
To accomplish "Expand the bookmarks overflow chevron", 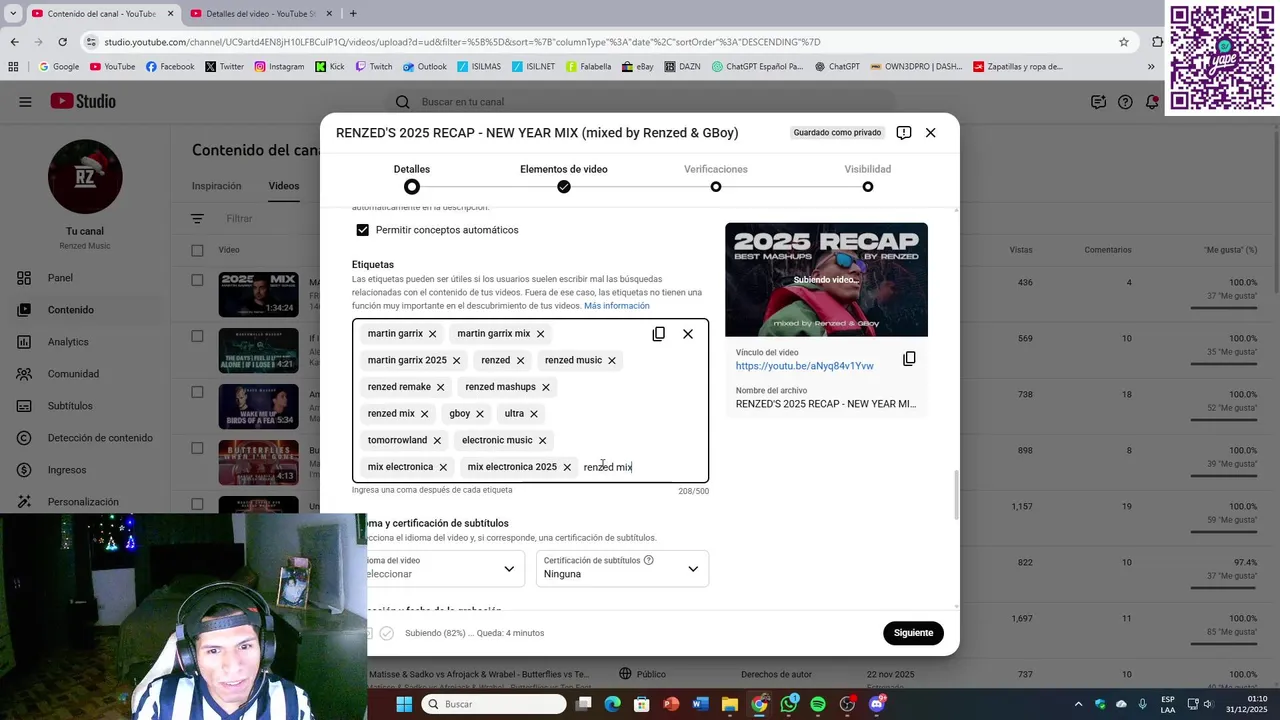I will 1151,67.
